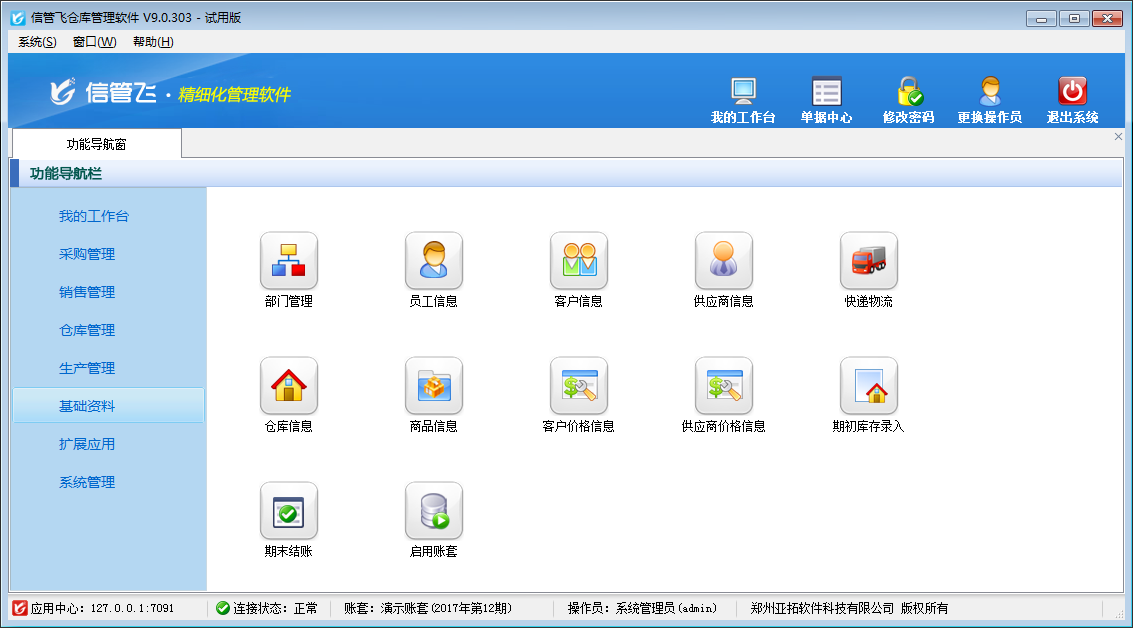Click the 启用账套 database icon
This screenshot has width=1133, height=628.
433,511
